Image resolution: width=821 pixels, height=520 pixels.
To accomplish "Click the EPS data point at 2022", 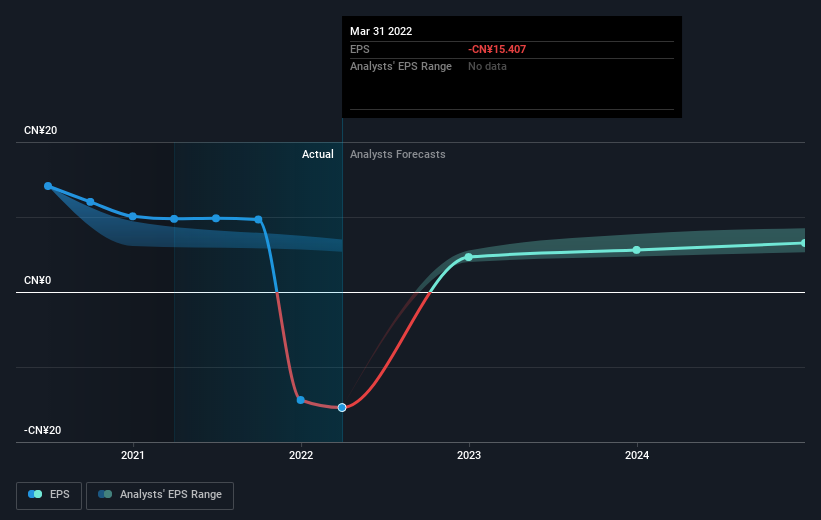I will pyautogui.click(x=301, y=400).
